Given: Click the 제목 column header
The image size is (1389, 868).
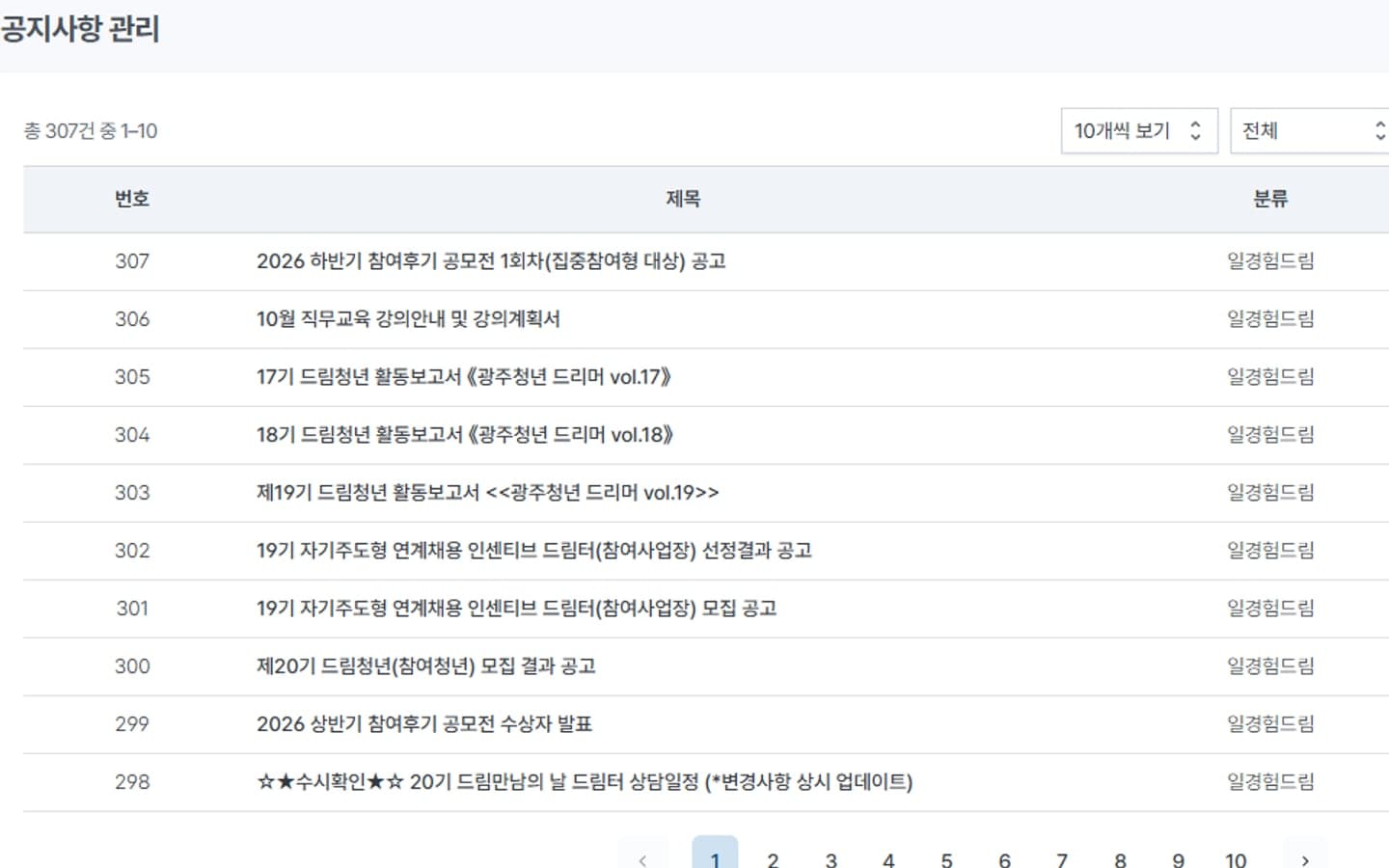Looking at the screenshot, I should [x=683, y=199].
